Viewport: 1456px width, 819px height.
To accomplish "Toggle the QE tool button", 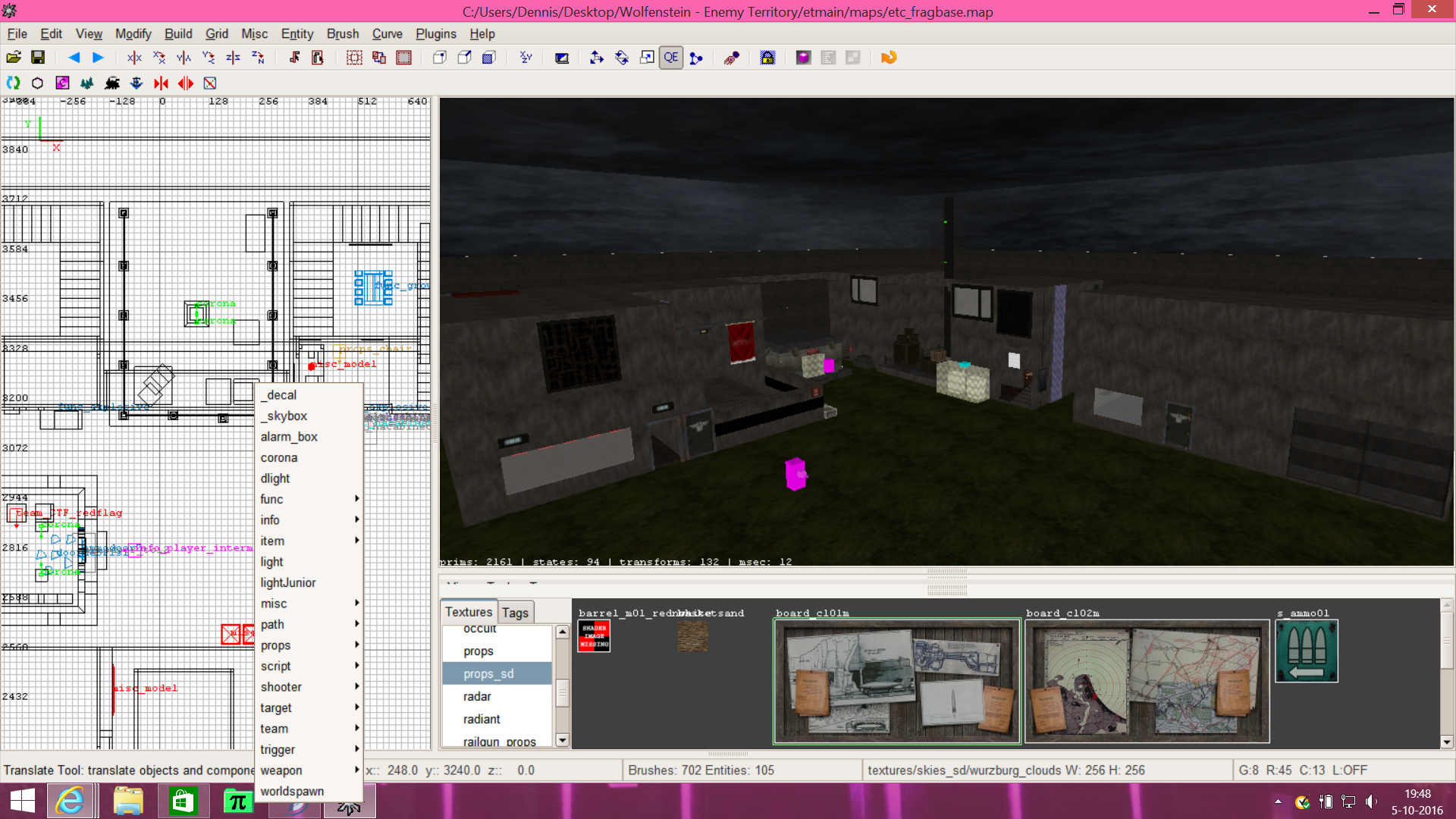I will click(671, 58).
